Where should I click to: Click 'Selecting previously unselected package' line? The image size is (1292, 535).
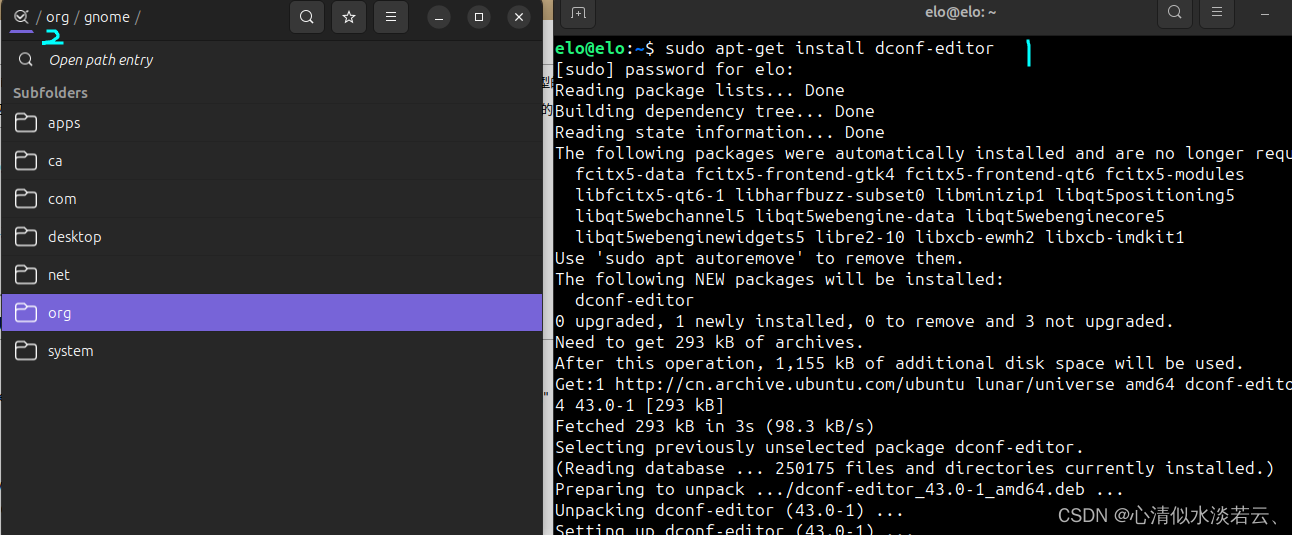tap(819, 447)
